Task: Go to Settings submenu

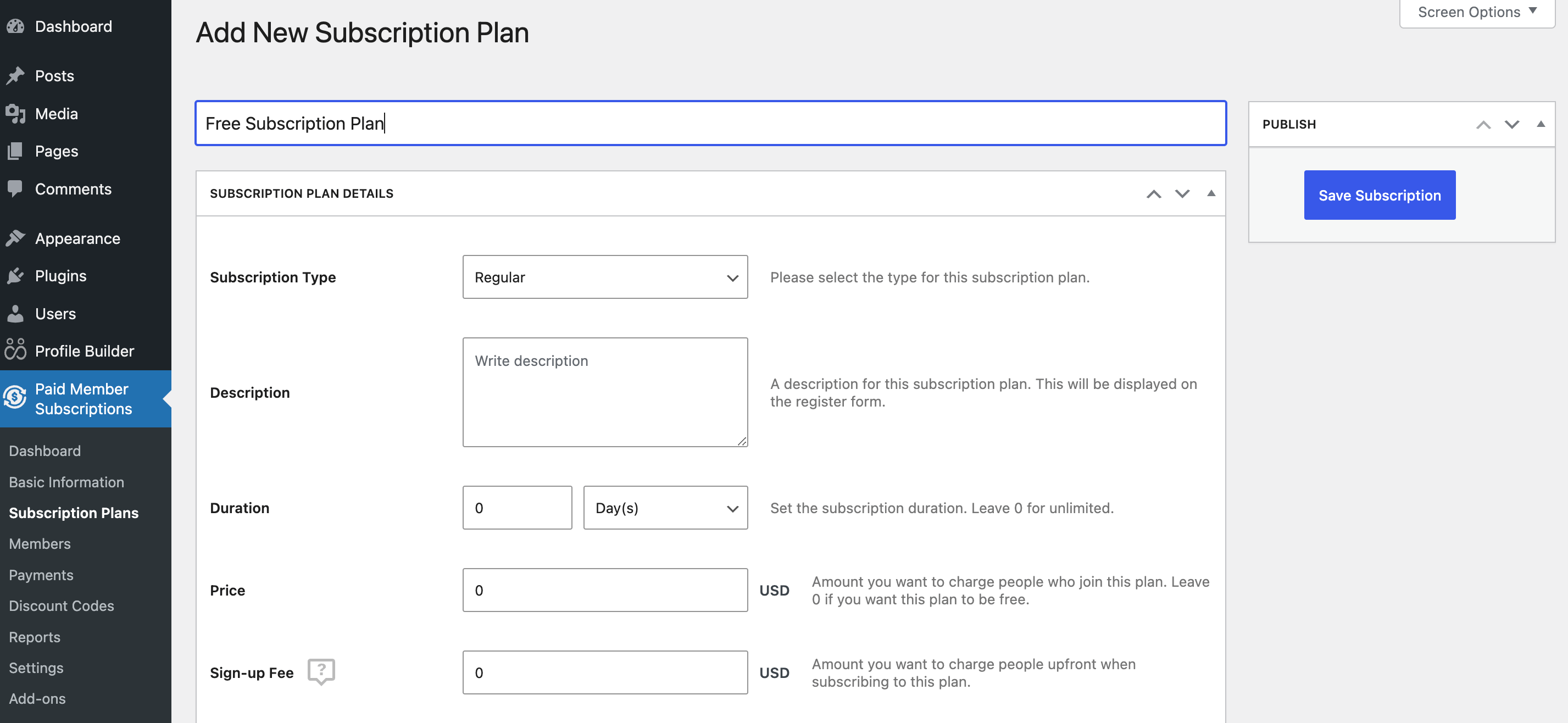Action: tap(36, 668)
